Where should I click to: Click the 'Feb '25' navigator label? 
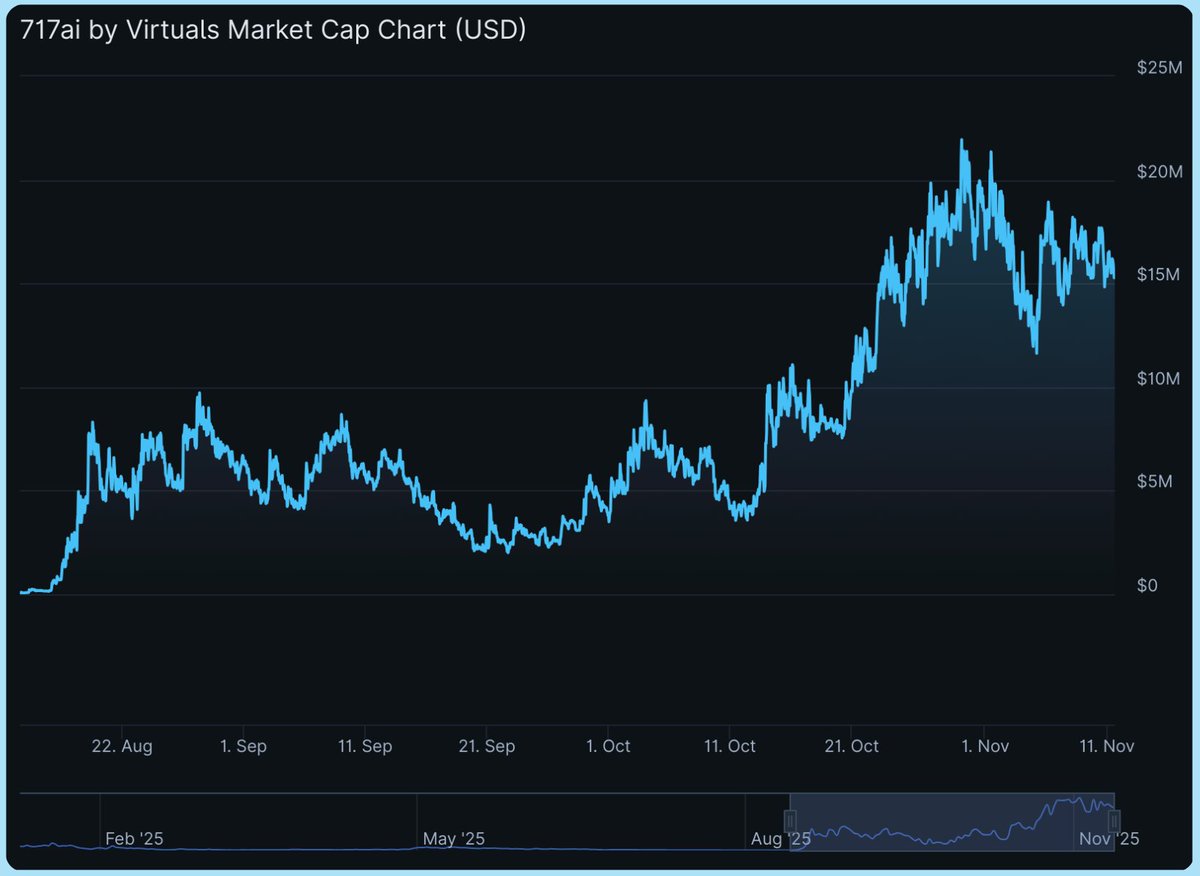pyautogui.click(x=135, y=839)
